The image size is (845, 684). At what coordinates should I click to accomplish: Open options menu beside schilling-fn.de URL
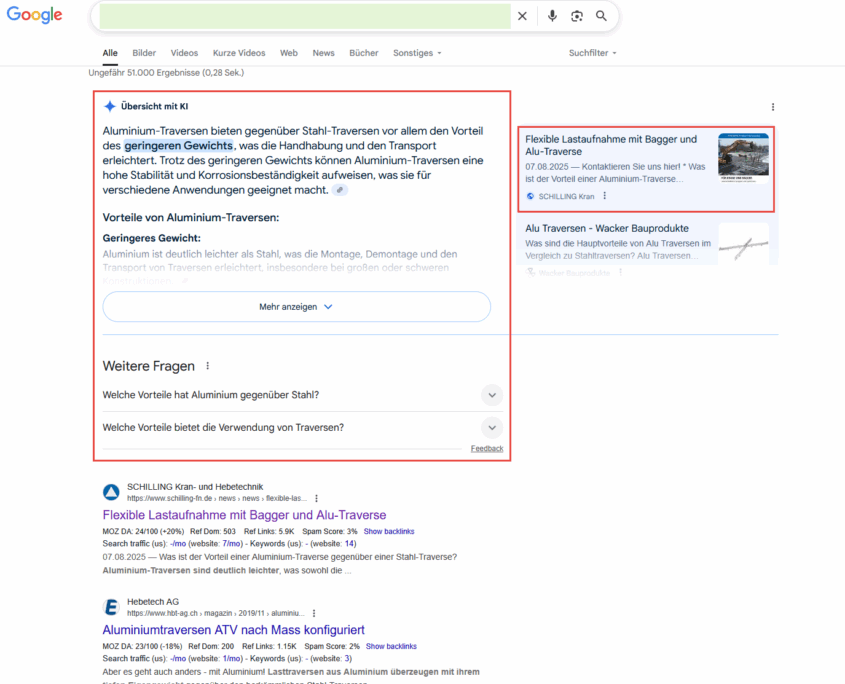pos(316,499)
